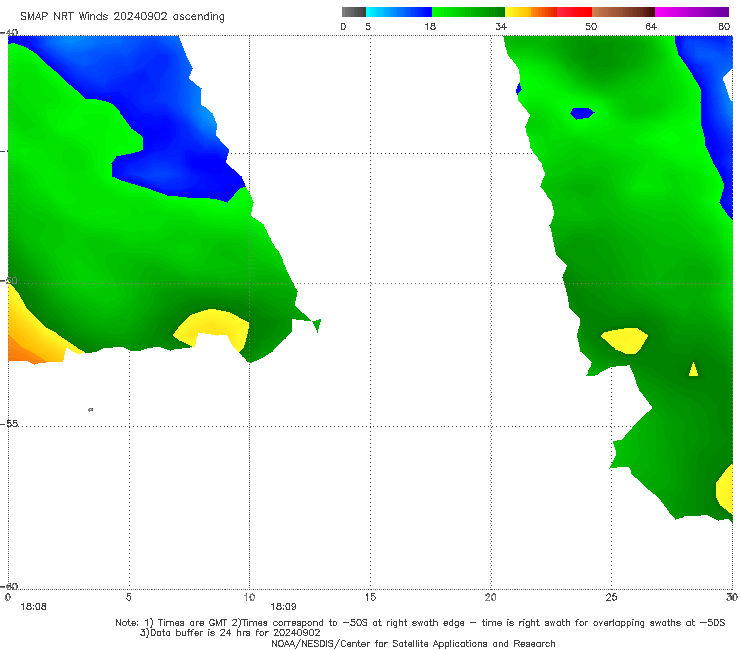Click the yellow oval patch in right swath
Viewport: 740px width, 650px height.
point(625,340)
